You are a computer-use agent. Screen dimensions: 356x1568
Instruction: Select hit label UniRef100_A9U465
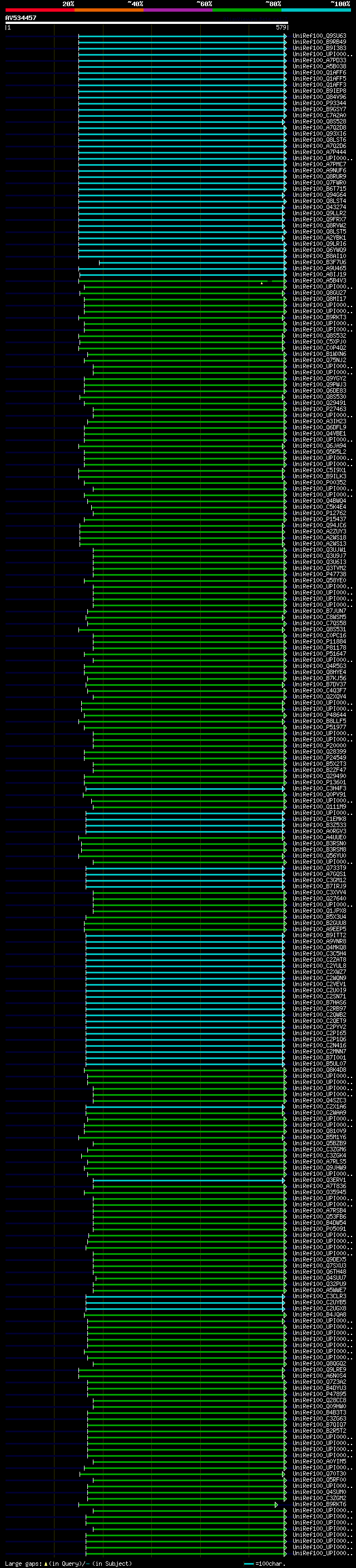click(319, 269)
